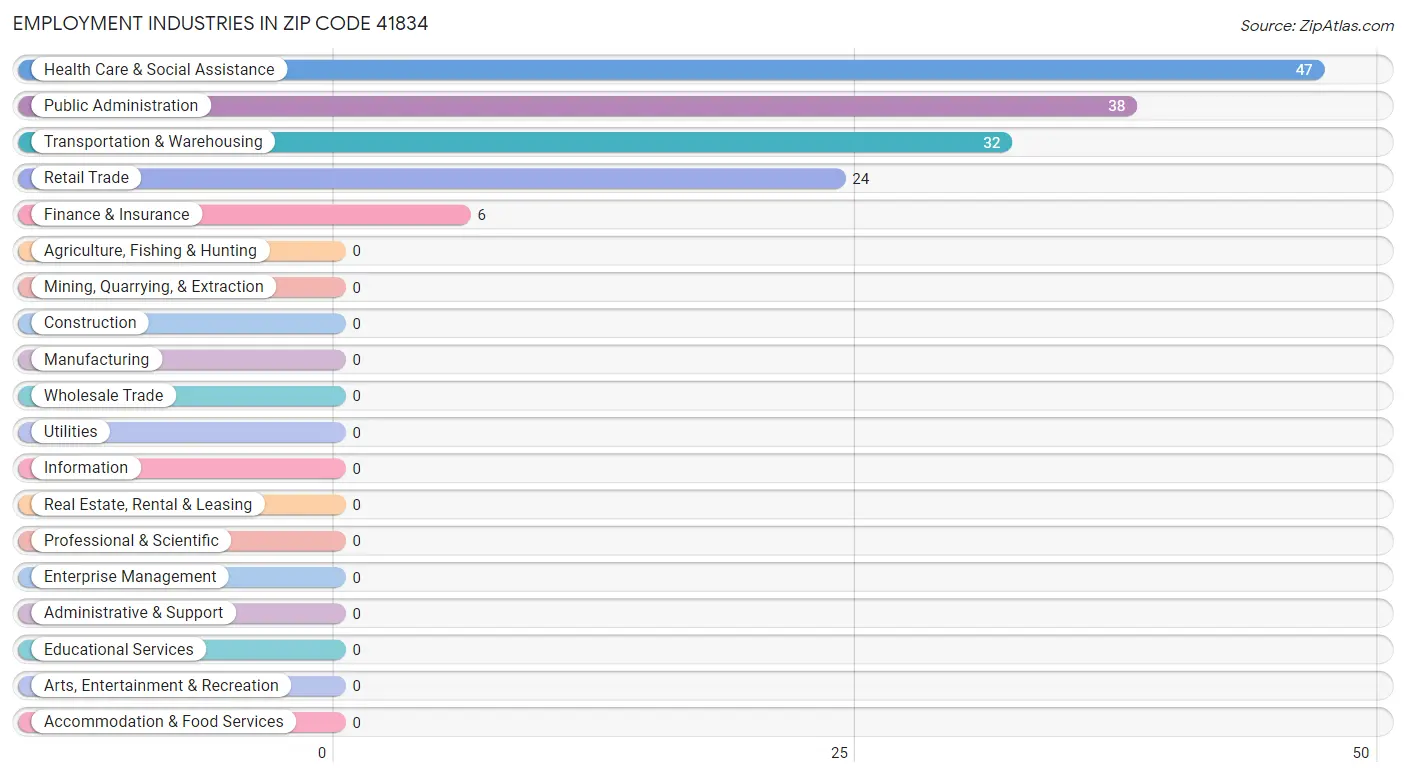Click the Wholesale Trade label

coord(103,396)
